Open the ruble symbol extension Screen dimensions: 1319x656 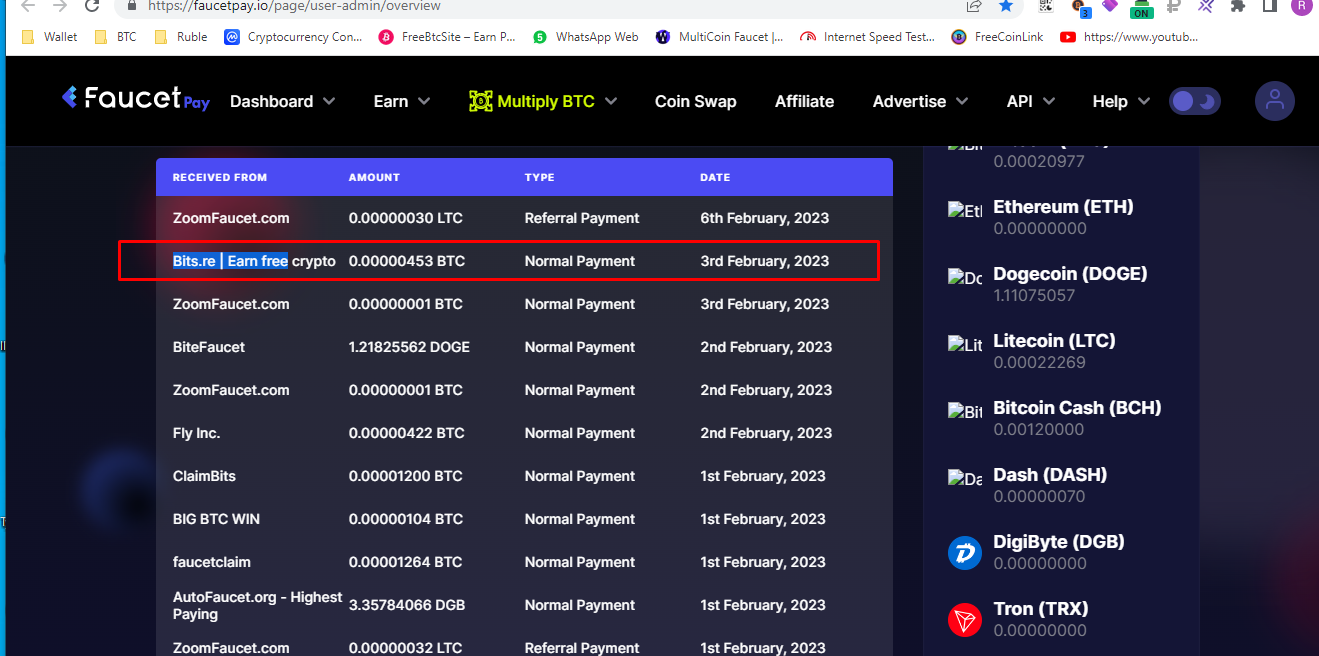click(x=1174, y=6)
